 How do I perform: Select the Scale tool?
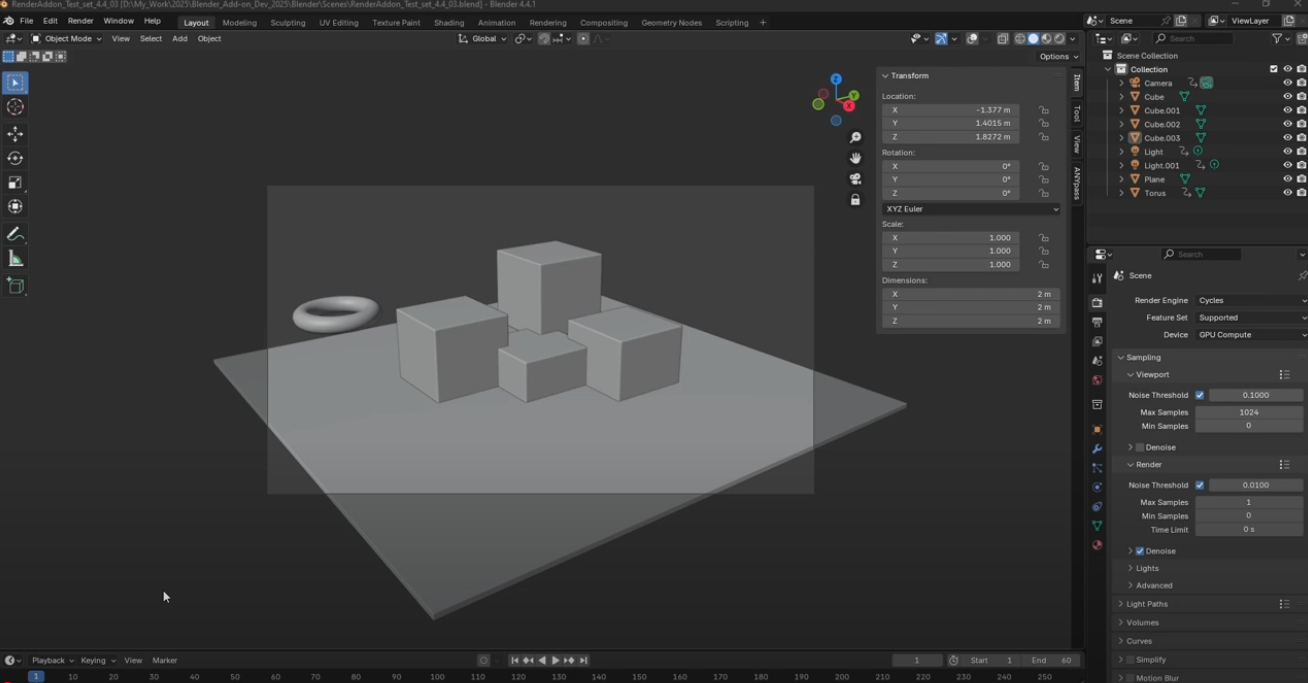[15, 182]
